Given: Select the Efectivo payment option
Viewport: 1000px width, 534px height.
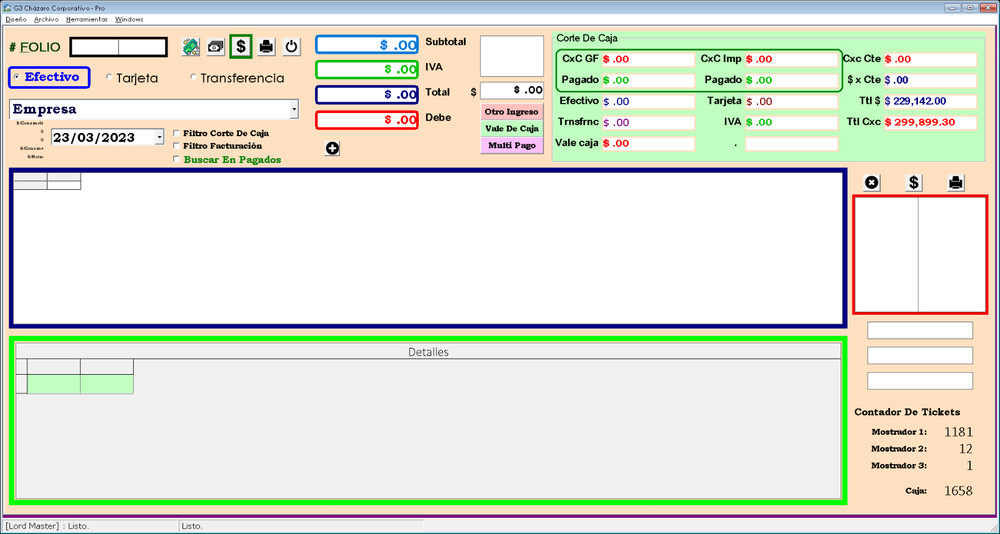Looking at the screenshot, I should coord(49,77).
